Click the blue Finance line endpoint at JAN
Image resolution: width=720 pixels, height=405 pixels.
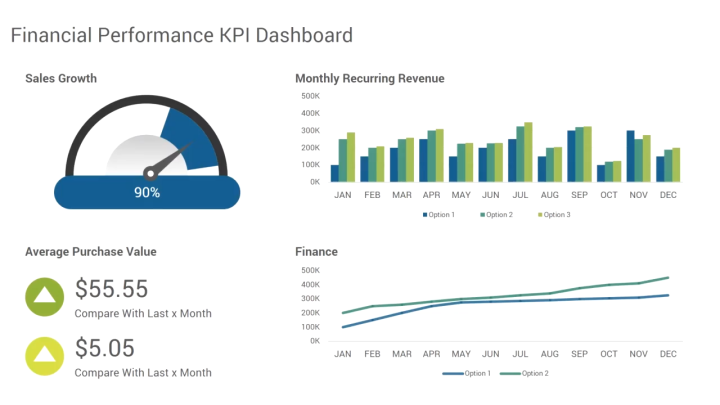tap(343, 327)
